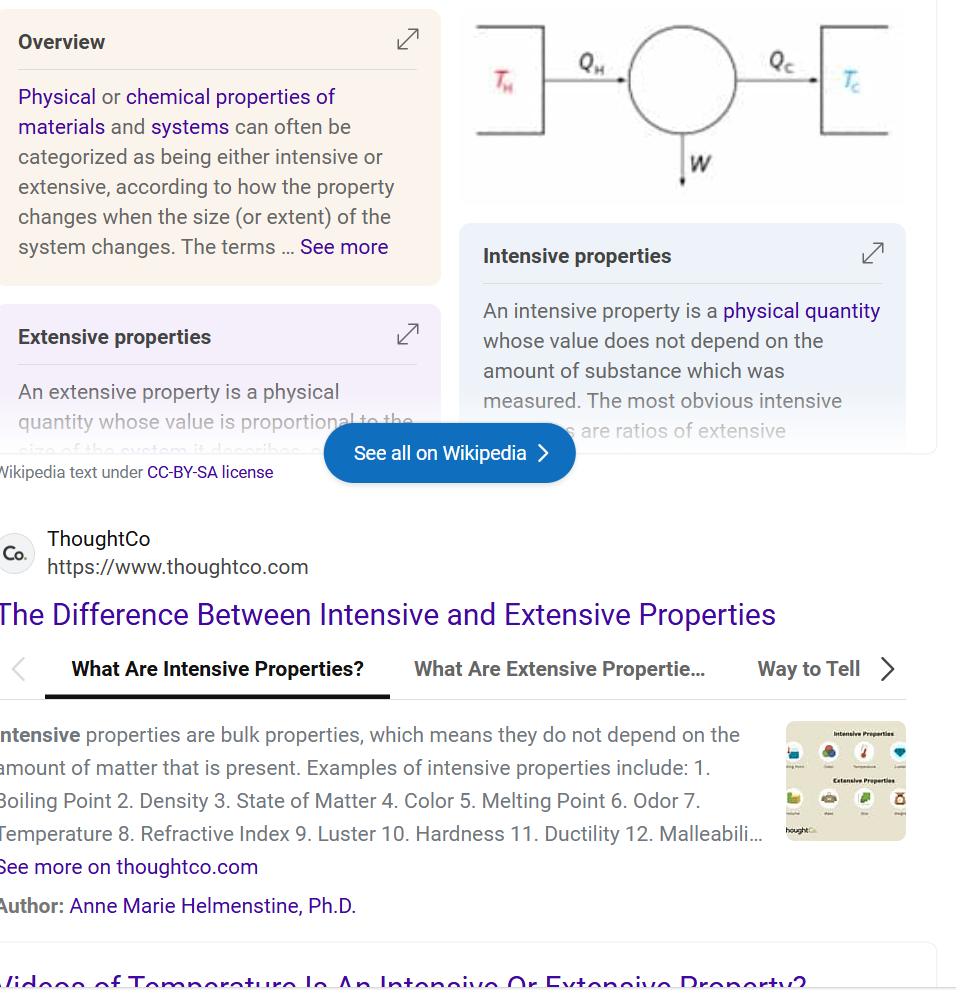This screenshot has width=956, height=990.
Task: Follow the See more on thoughtco.com link
Action: [129, 867]
